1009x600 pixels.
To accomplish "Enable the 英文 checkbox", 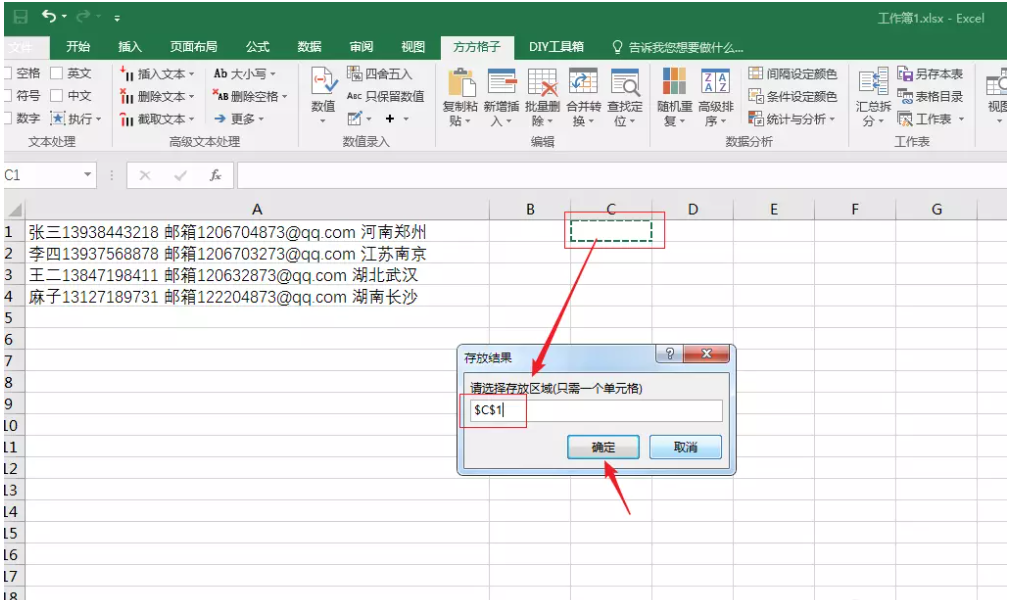I will click(57, 74).
